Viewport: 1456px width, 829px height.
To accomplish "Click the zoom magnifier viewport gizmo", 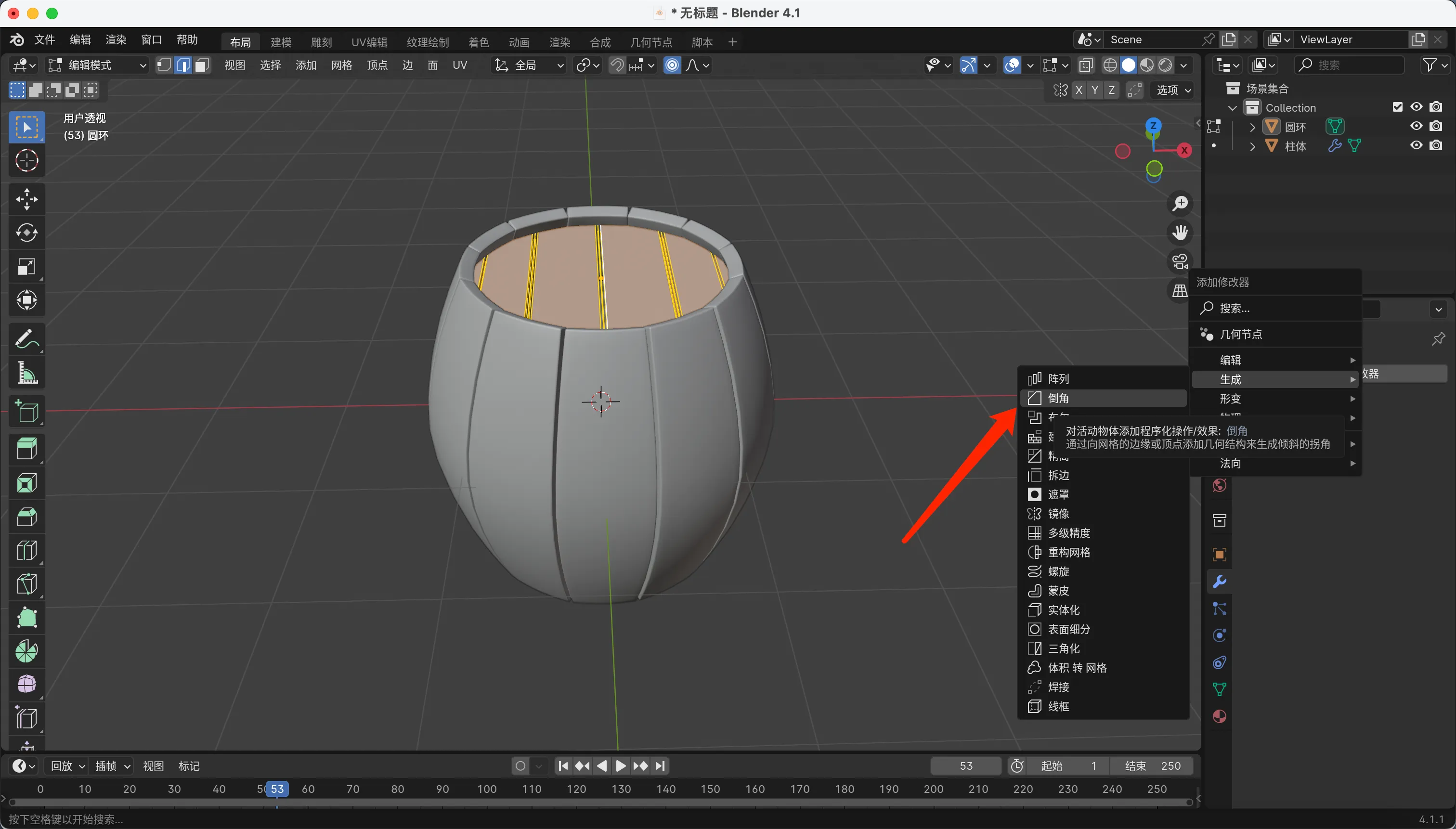I will 1180,203.
